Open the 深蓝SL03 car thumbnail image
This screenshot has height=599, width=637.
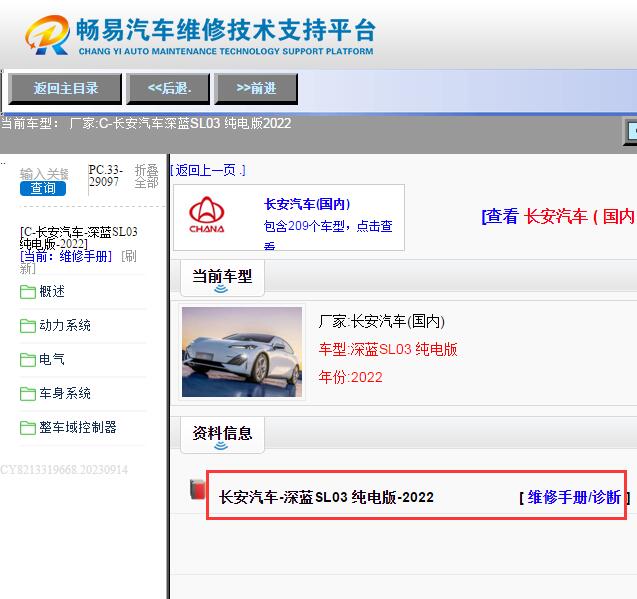[x=242, y=352]
